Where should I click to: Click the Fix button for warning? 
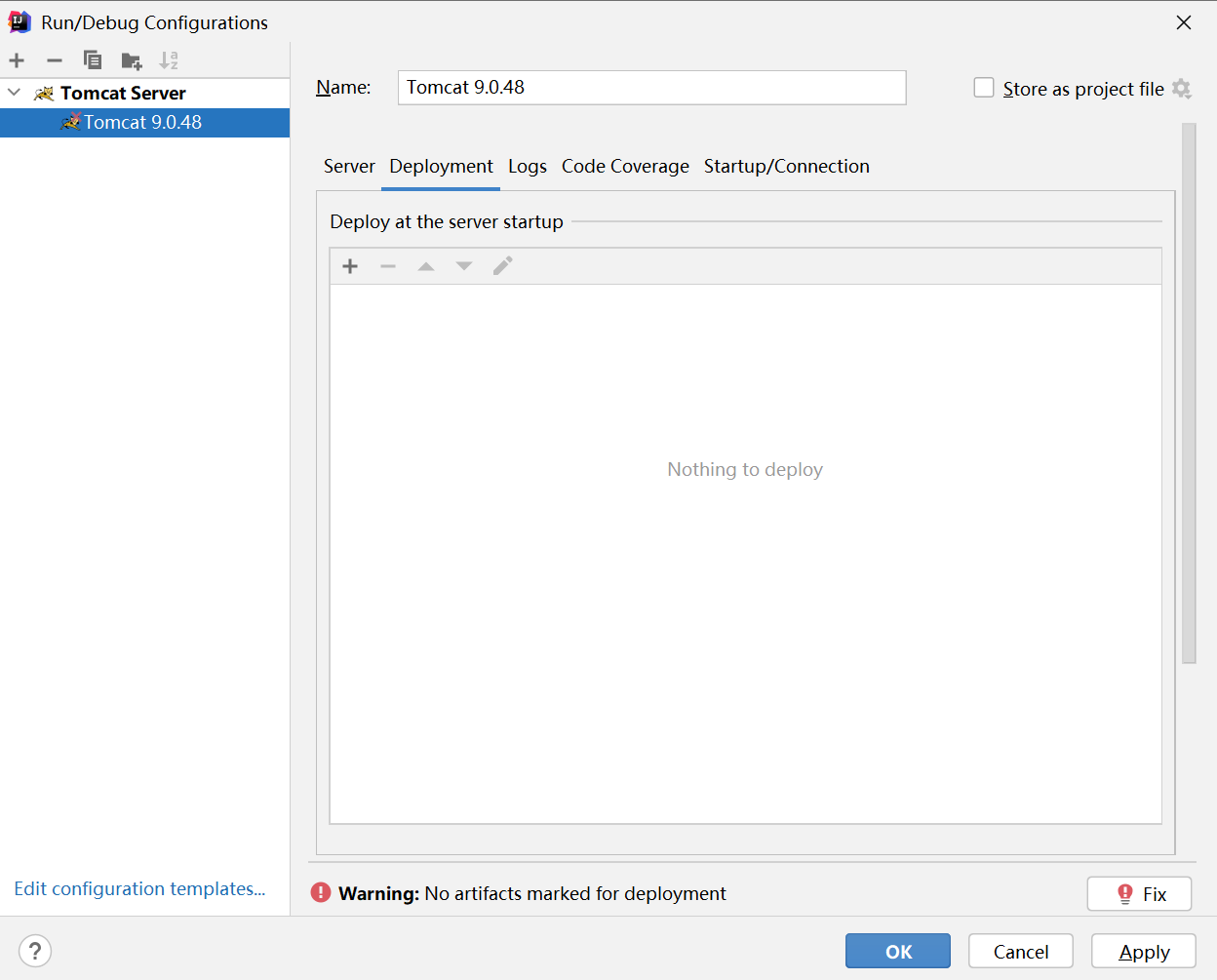[x=1139, y=894]
